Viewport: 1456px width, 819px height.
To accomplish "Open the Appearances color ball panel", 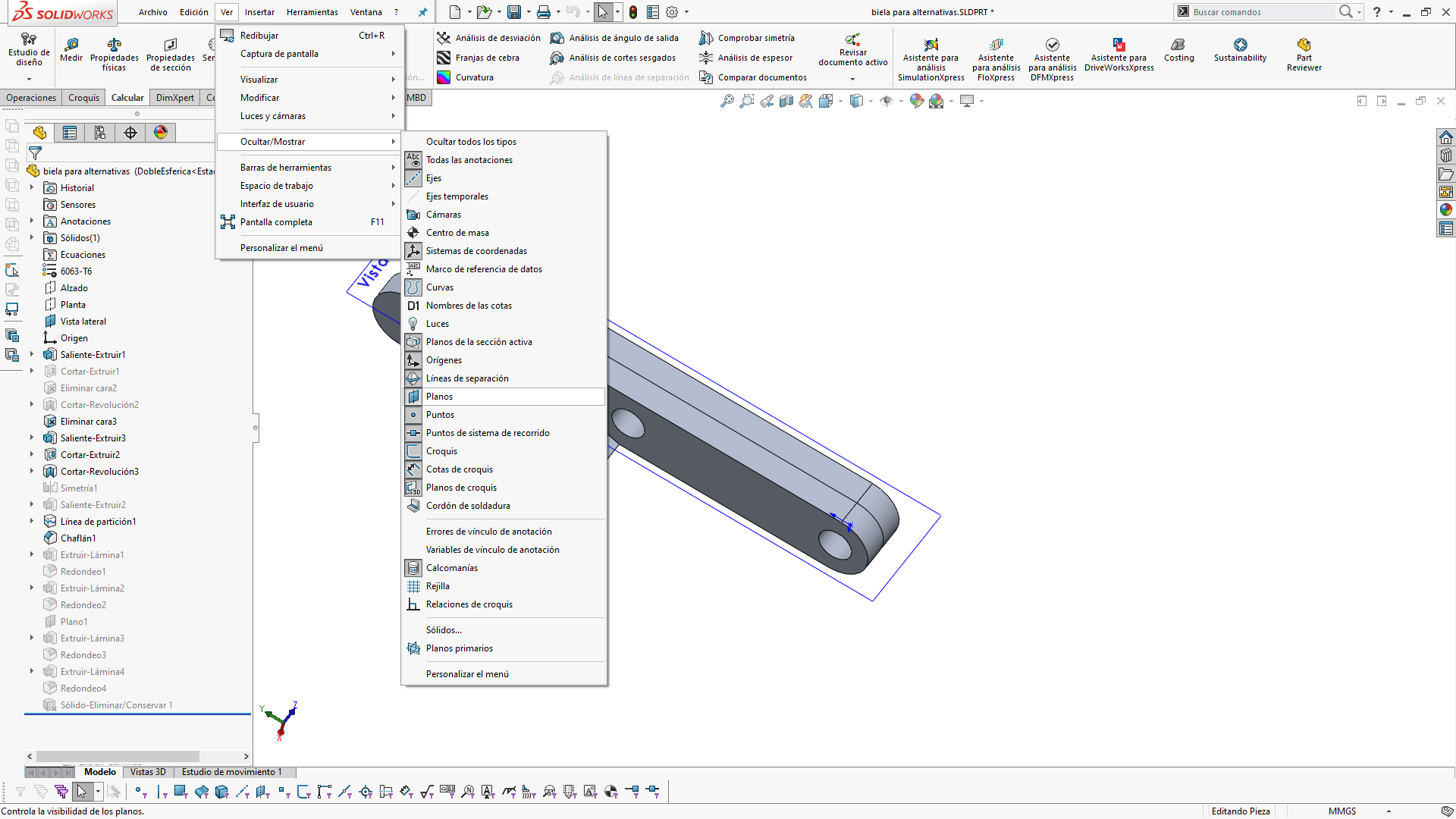I will click(x=1445, y=209).
